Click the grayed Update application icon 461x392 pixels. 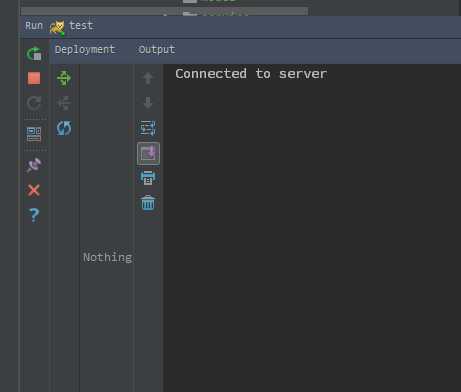pos(34,103)
